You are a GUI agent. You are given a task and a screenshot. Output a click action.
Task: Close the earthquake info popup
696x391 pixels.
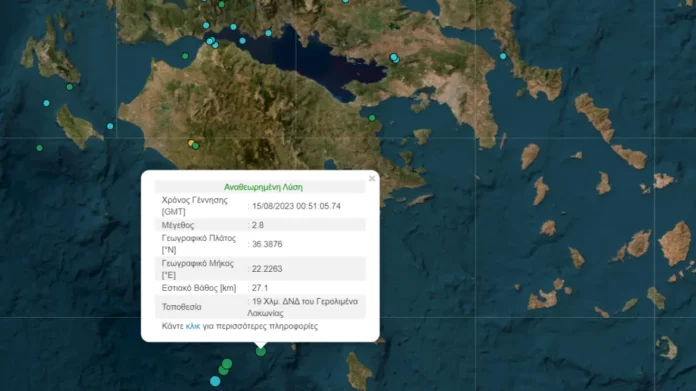point(372,178)
